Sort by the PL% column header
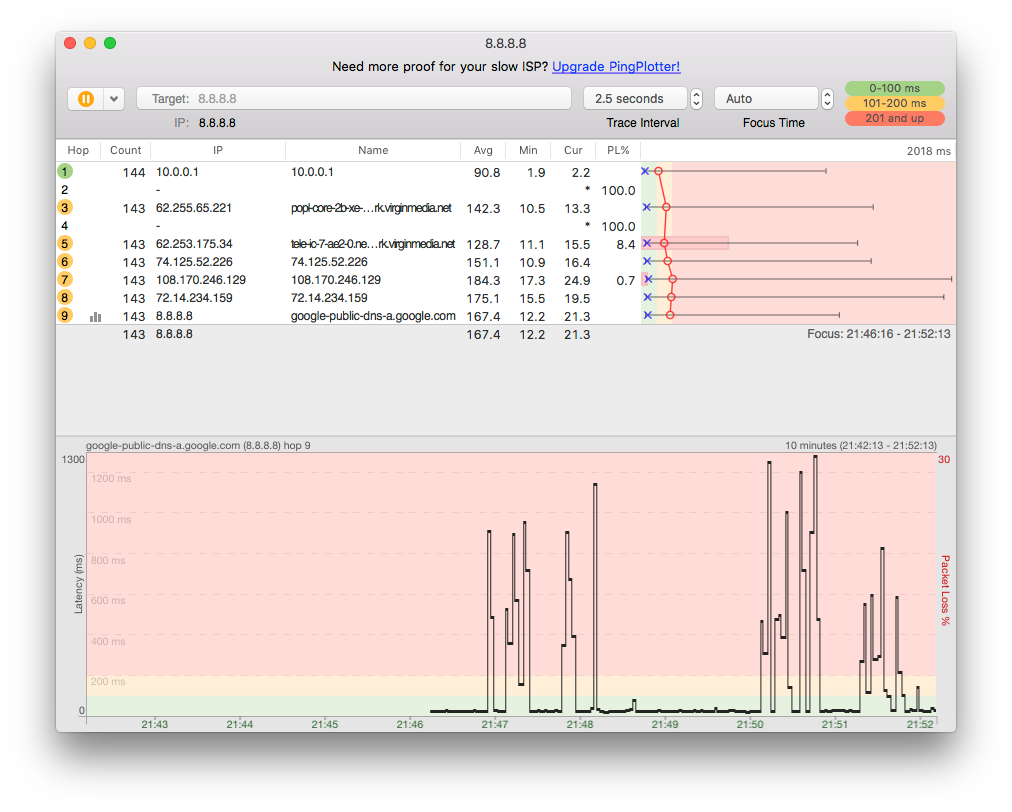Viewport: 1012px width, 812px height. point(618,150)
